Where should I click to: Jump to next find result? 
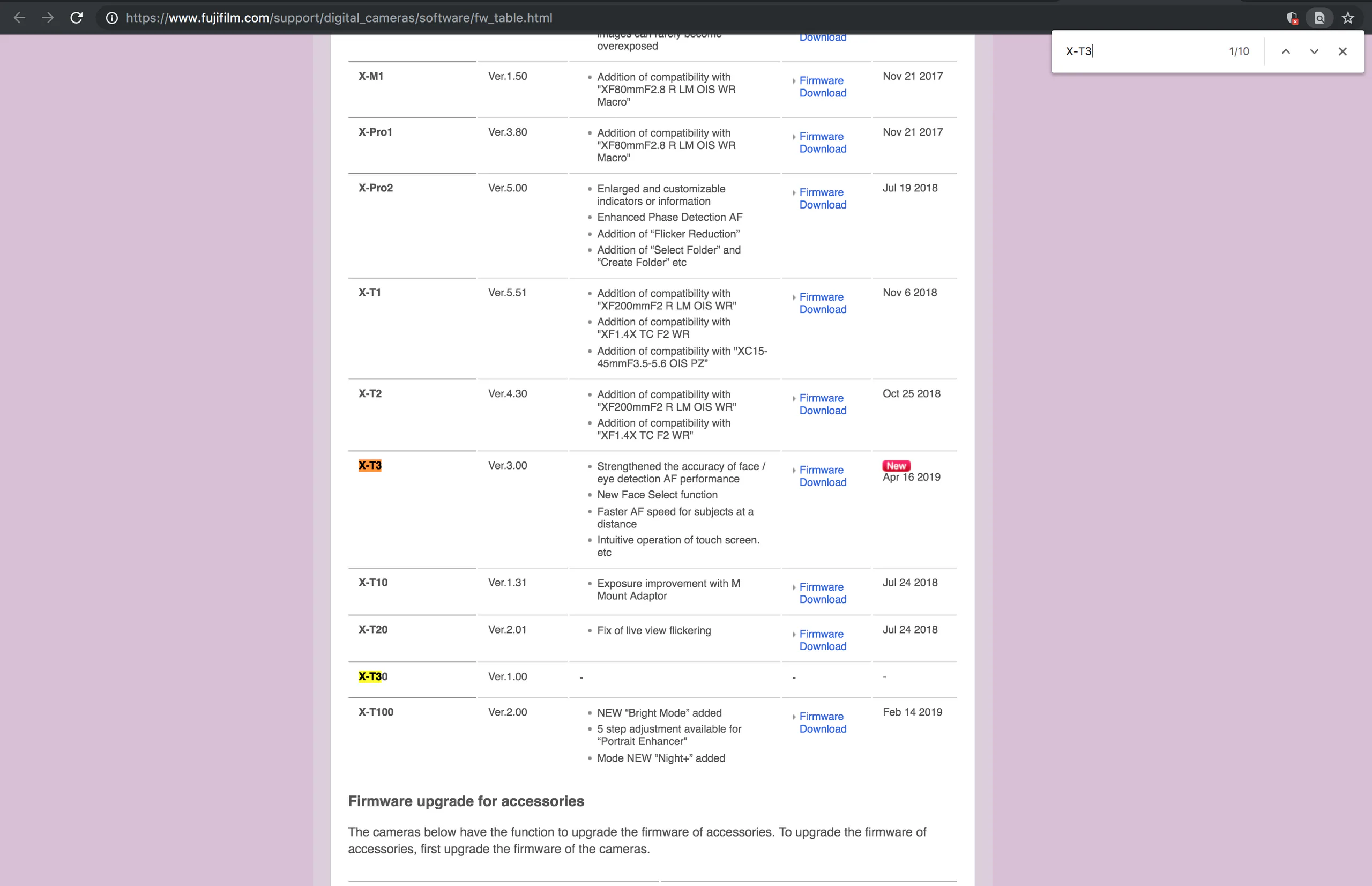(1314, 51)
